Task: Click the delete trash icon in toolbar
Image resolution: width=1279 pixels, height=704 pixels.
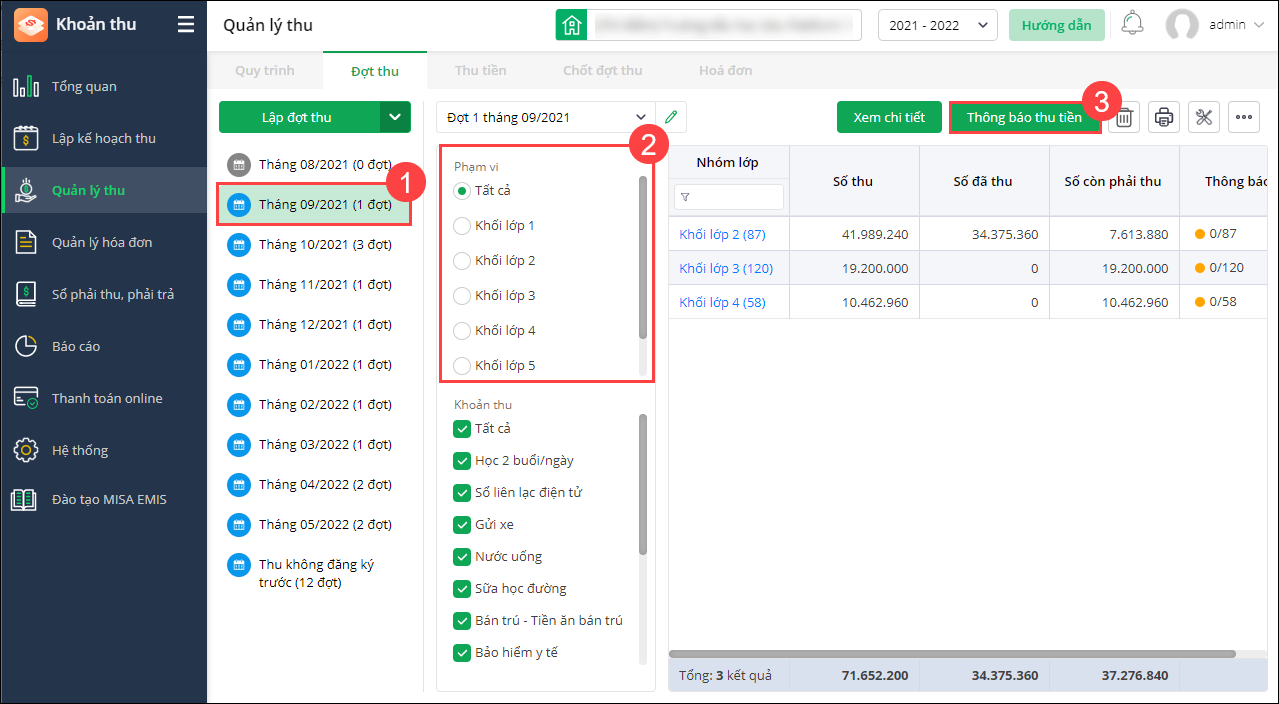Action: click(x=1124, y=117)
